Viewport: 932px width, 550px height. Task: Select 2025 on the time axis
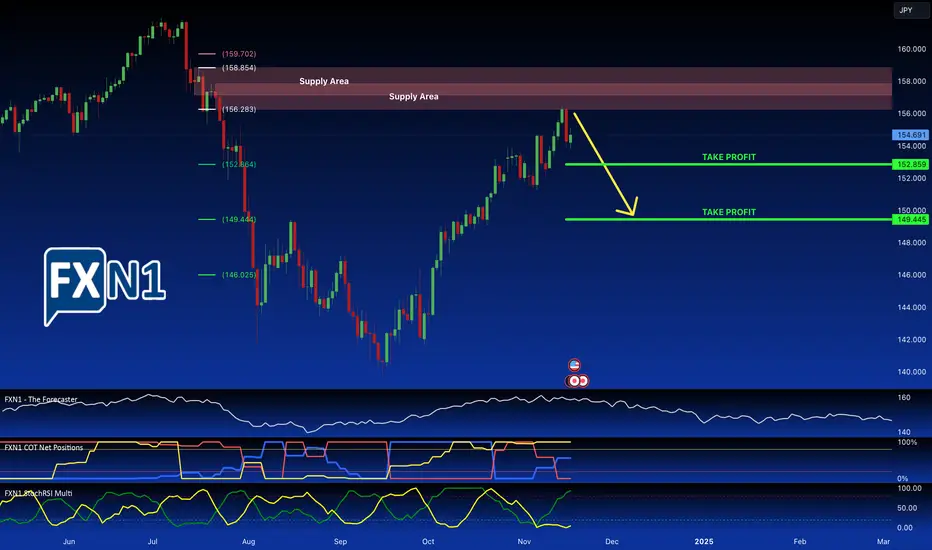click(x=704, y=541)
